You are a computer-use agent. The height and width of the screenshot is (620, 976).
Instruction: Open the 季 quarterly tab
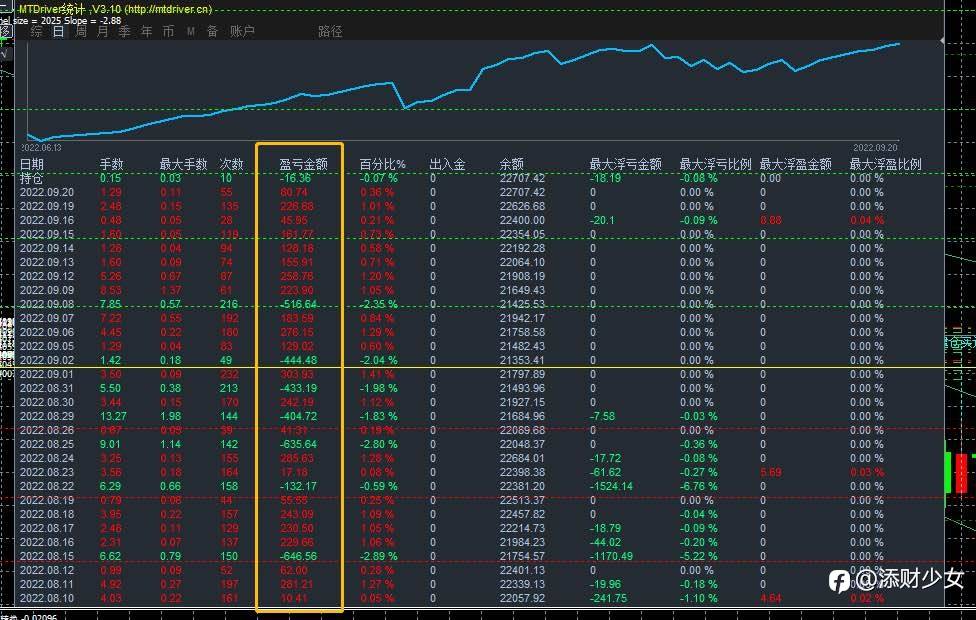(x=125, y=31)
